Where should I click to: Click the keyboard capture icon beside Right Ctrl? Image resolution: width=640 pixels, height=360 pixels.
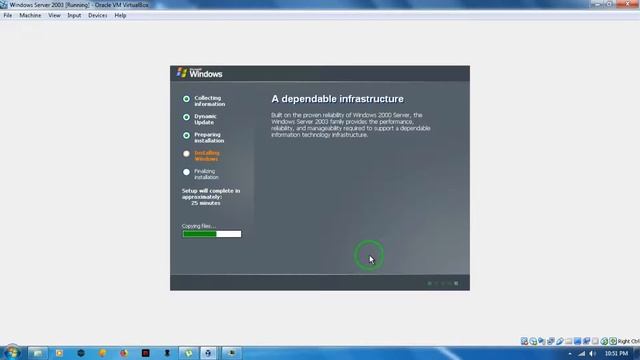point(613,341)
